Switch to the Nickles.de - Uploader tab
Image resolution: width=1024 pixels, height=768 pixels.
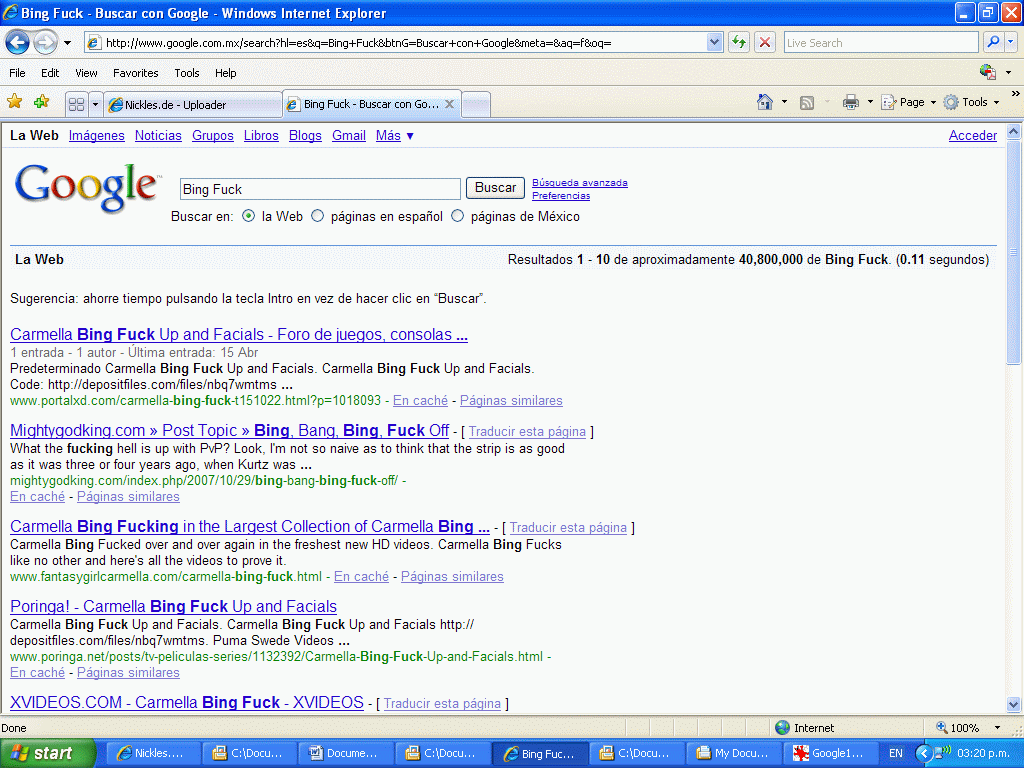pyautogui.click(x=192, y=104)
